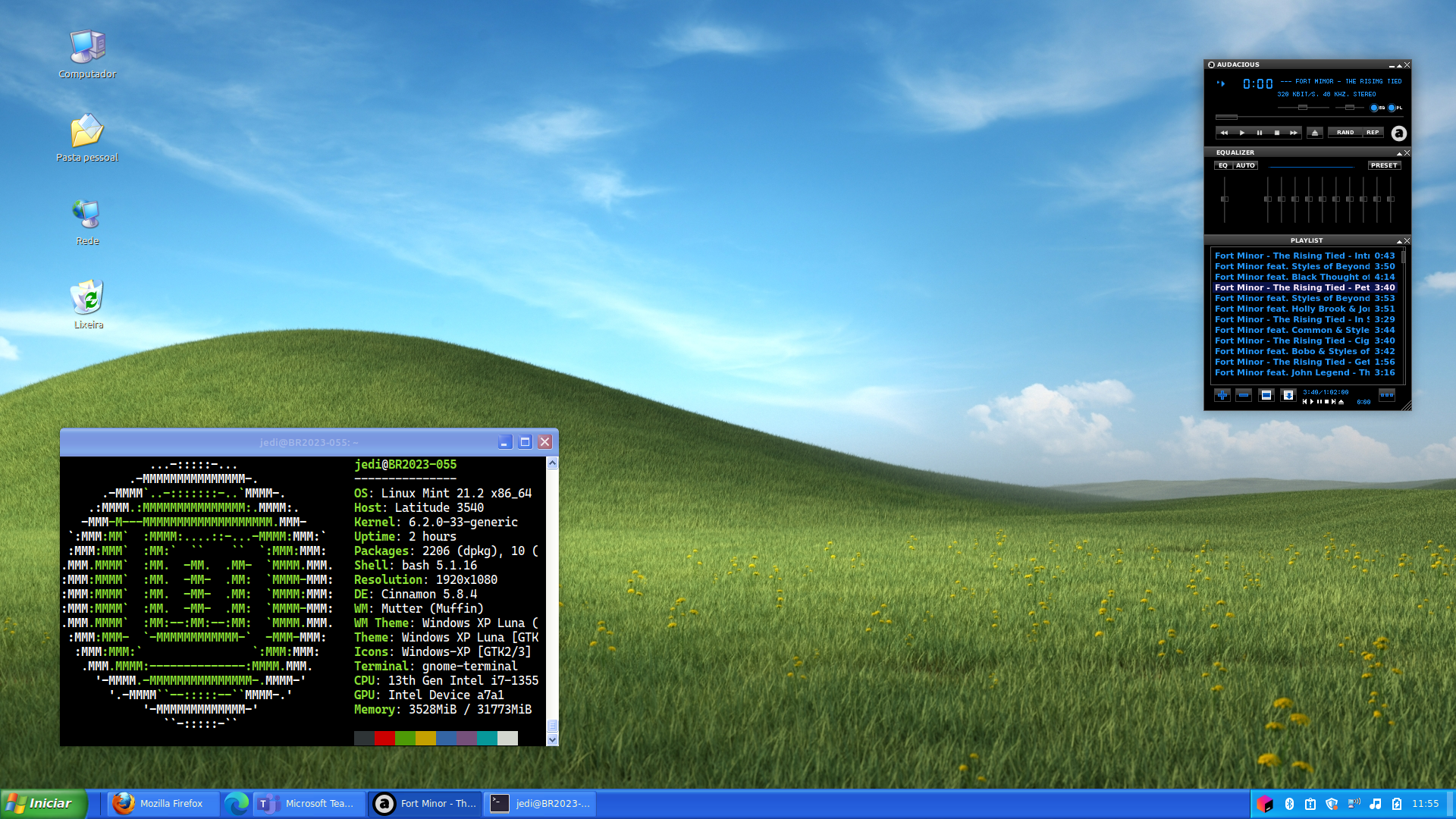Switch to Fort Minor Audacious taskbar button

click(425, 804)
